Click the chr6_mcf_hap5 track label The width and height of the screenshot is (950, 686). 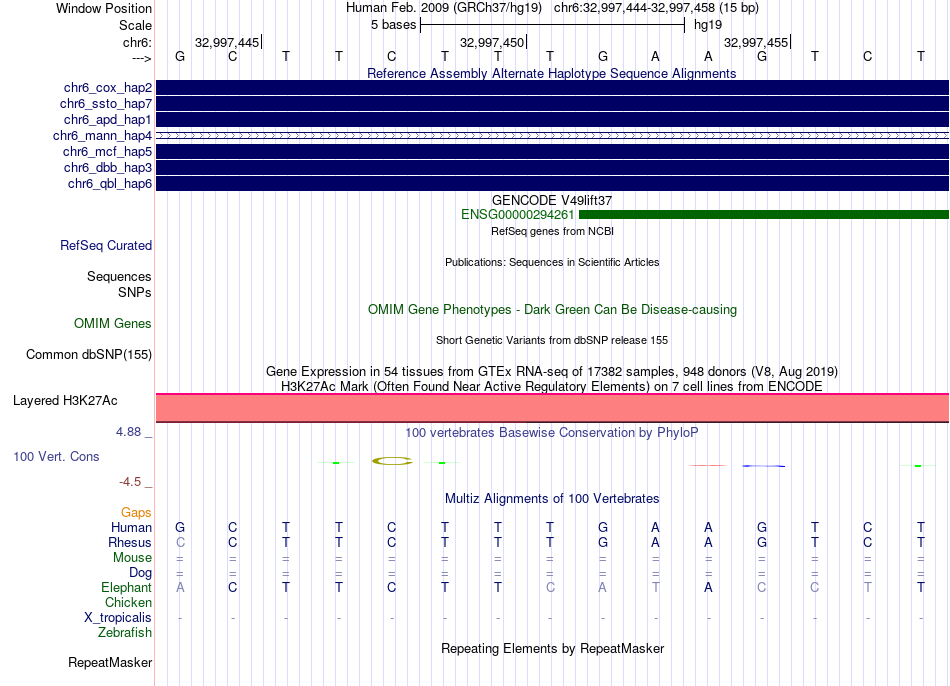107,152
